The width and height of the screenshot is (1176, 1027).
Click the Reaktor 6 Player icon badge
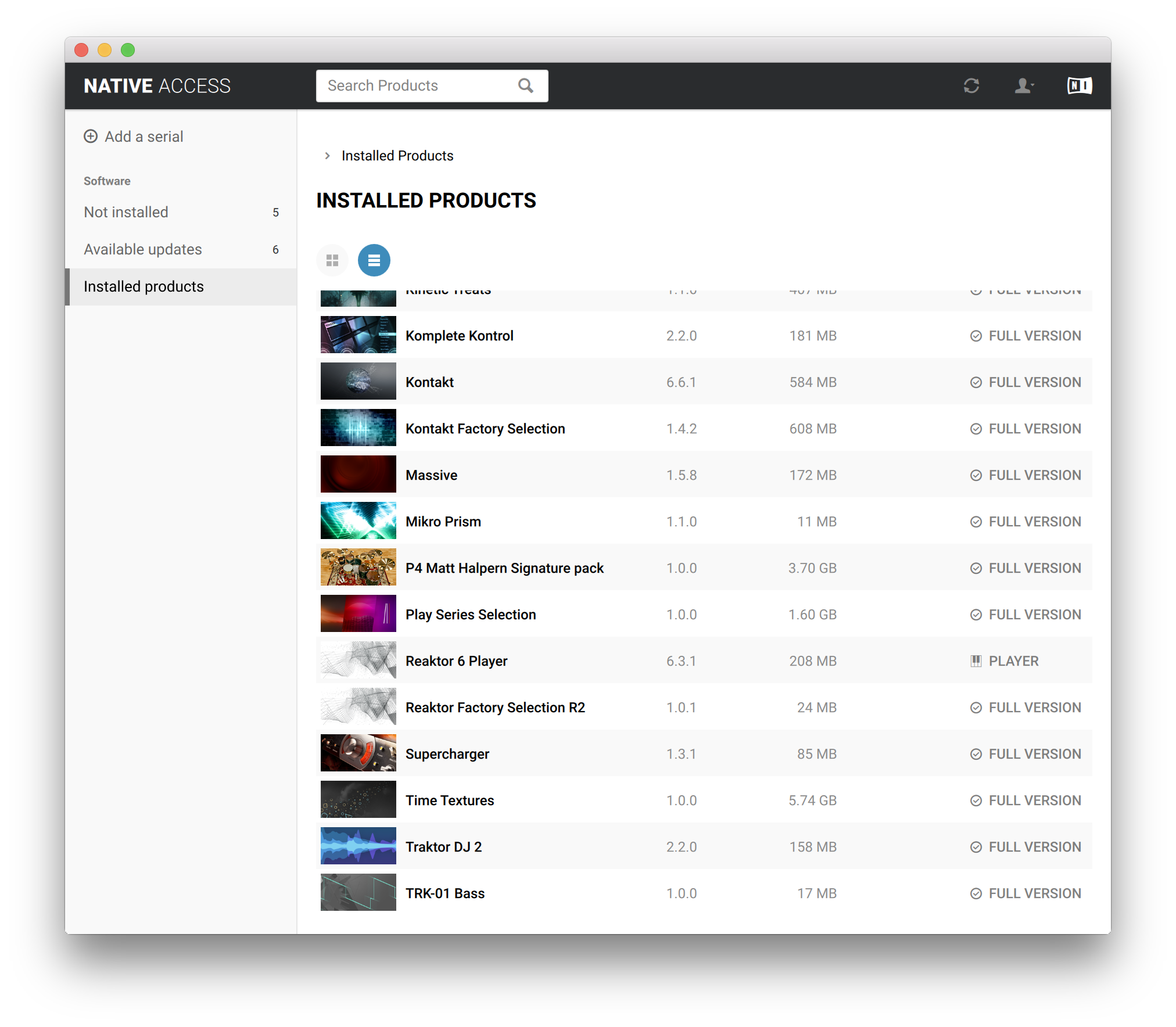click(x=976, y=661)
